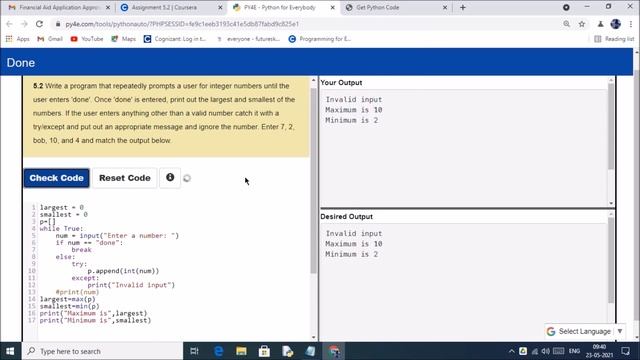Open a new browser tab
The width and height of the screenshot is (640, 360).
click(462, 7)
